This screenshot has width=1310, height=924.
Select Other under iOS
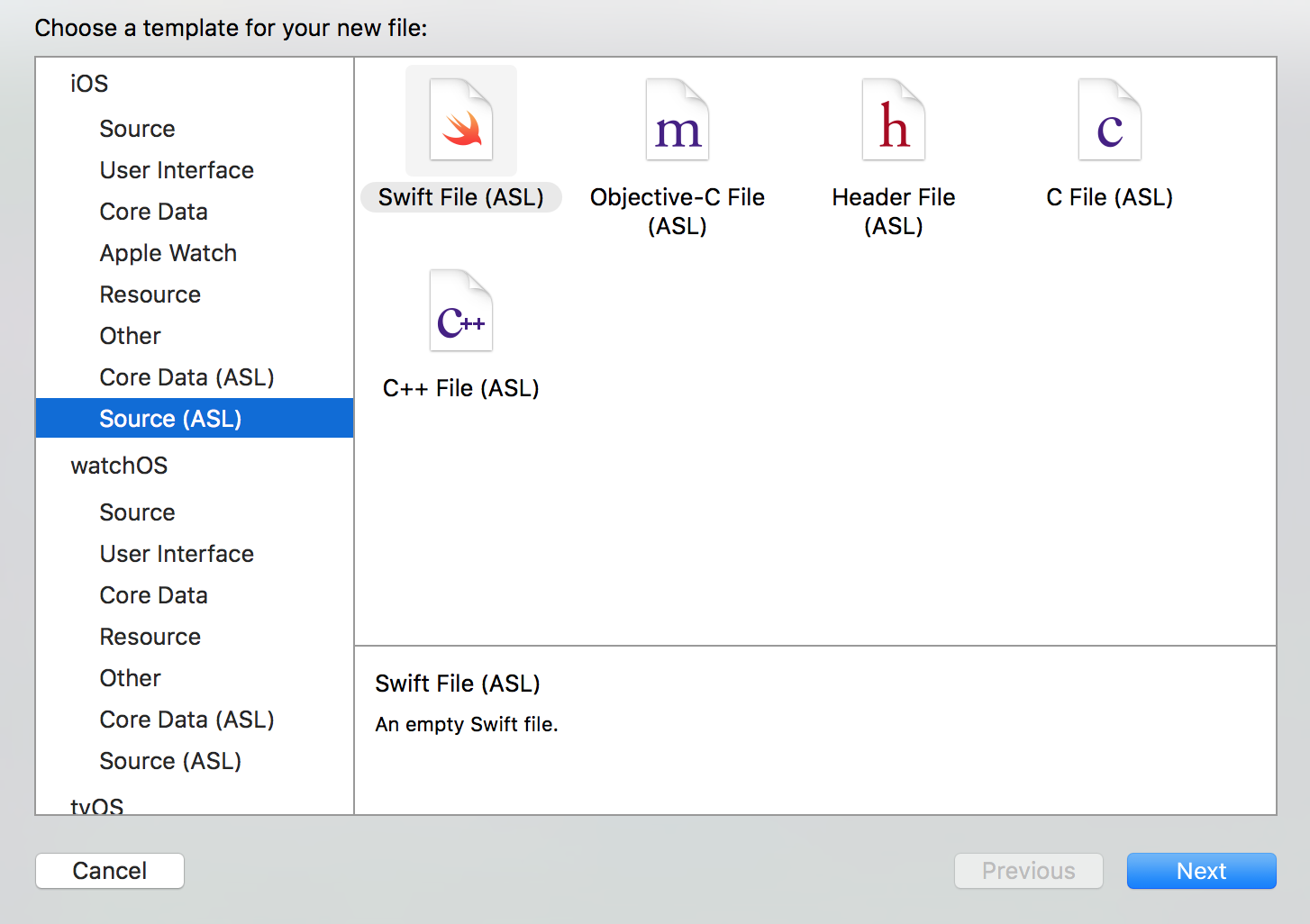pos(195,336)
